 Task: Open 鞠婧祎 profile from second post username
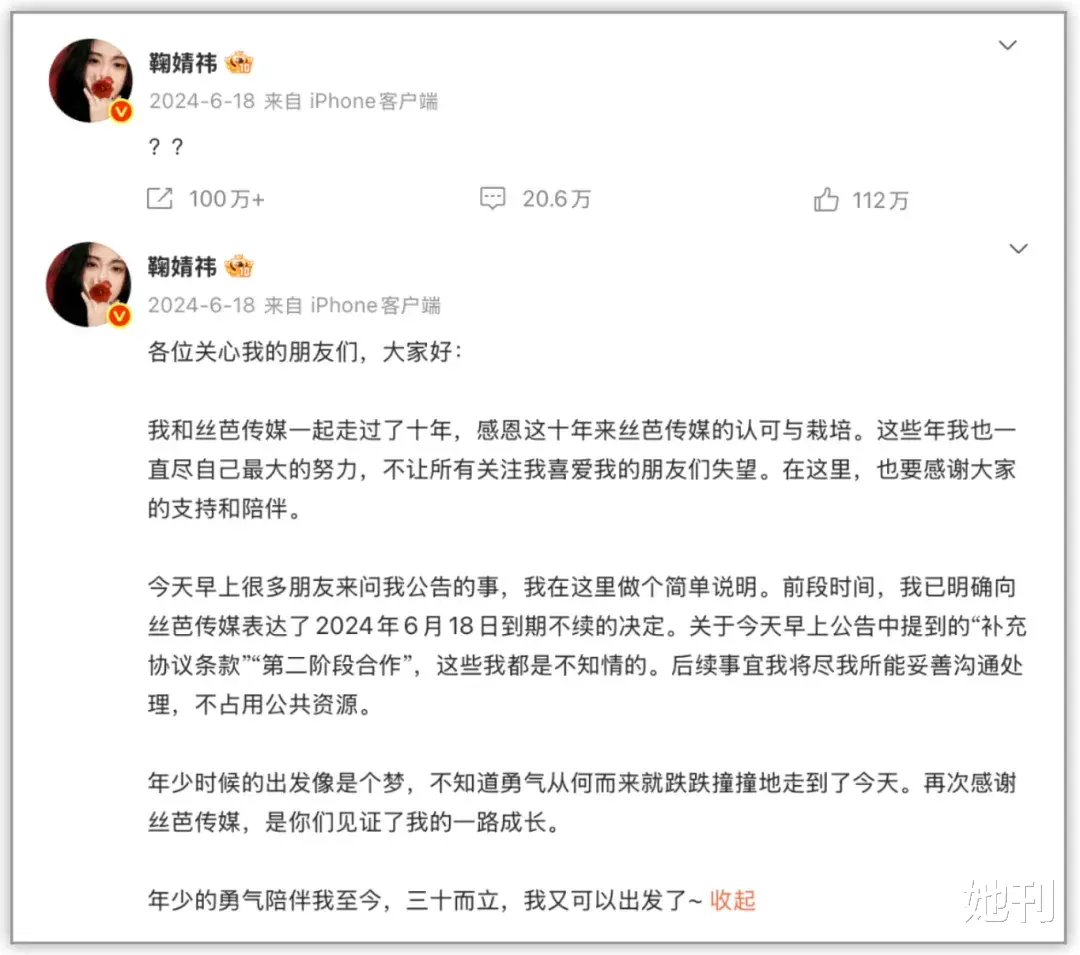183,266
